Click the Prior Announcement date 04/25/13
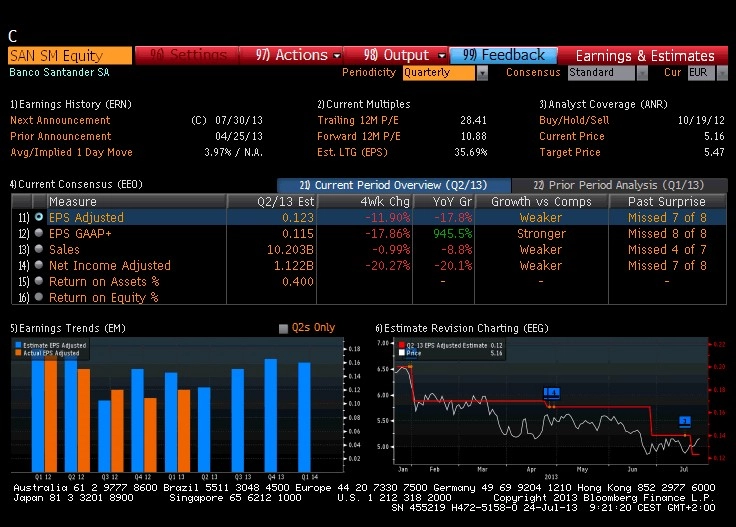This screenshot has width=736, height=527. pyautogui.click(x=239, y=137)
